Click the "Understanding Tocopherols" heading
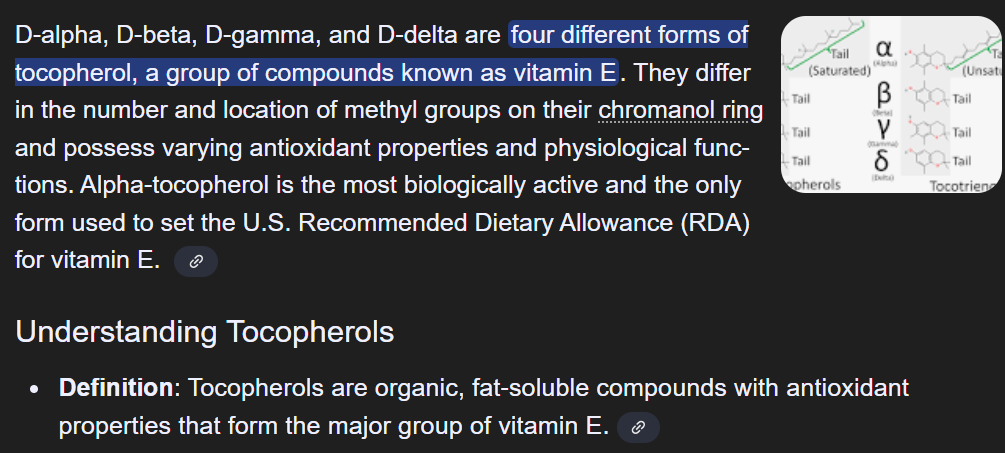 tap(205, 332)
